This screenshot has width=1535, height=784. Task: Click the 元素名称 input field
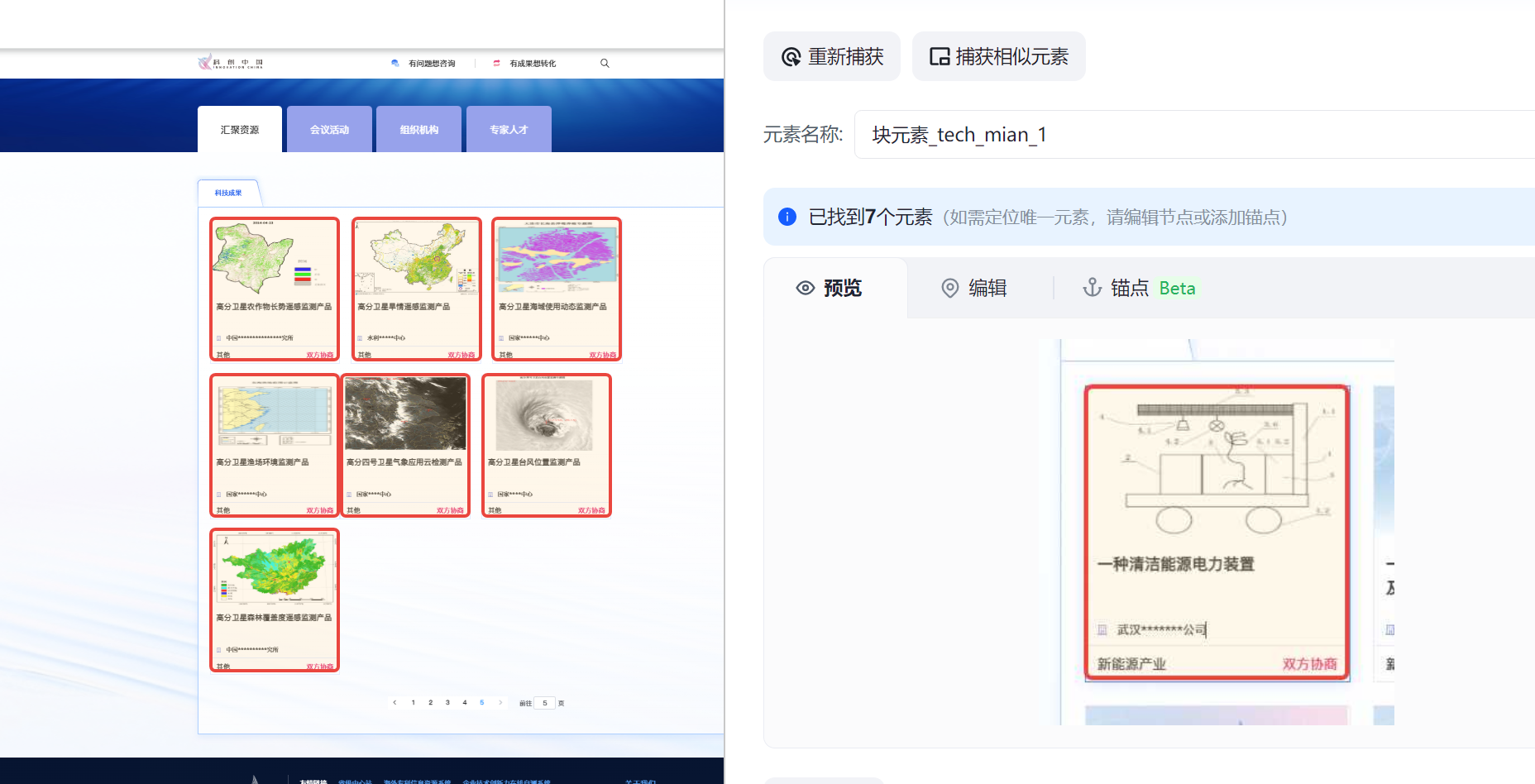1191,135
